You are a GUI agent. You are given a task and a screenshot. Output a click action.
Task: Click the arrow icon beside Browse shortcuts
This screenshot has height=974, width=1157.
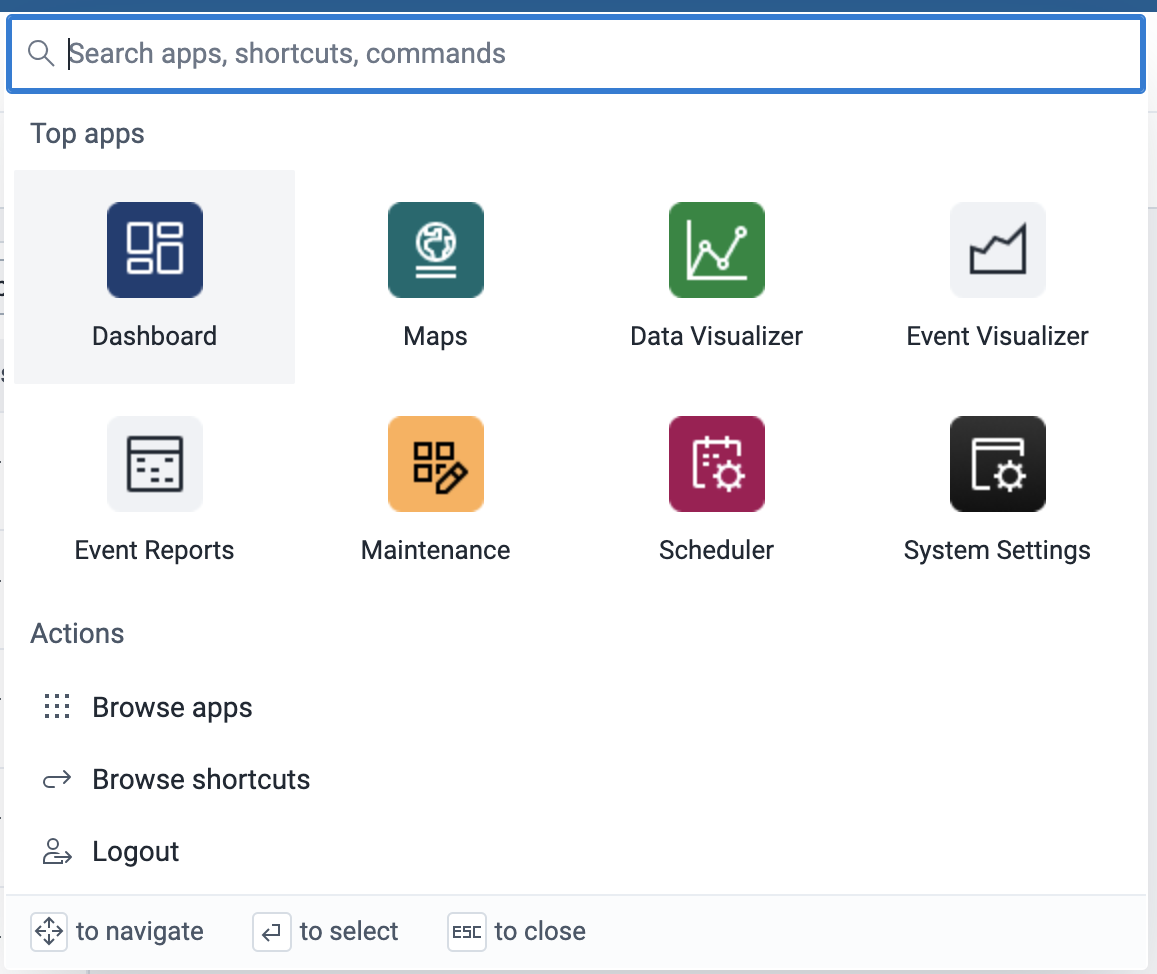[57, 779]
